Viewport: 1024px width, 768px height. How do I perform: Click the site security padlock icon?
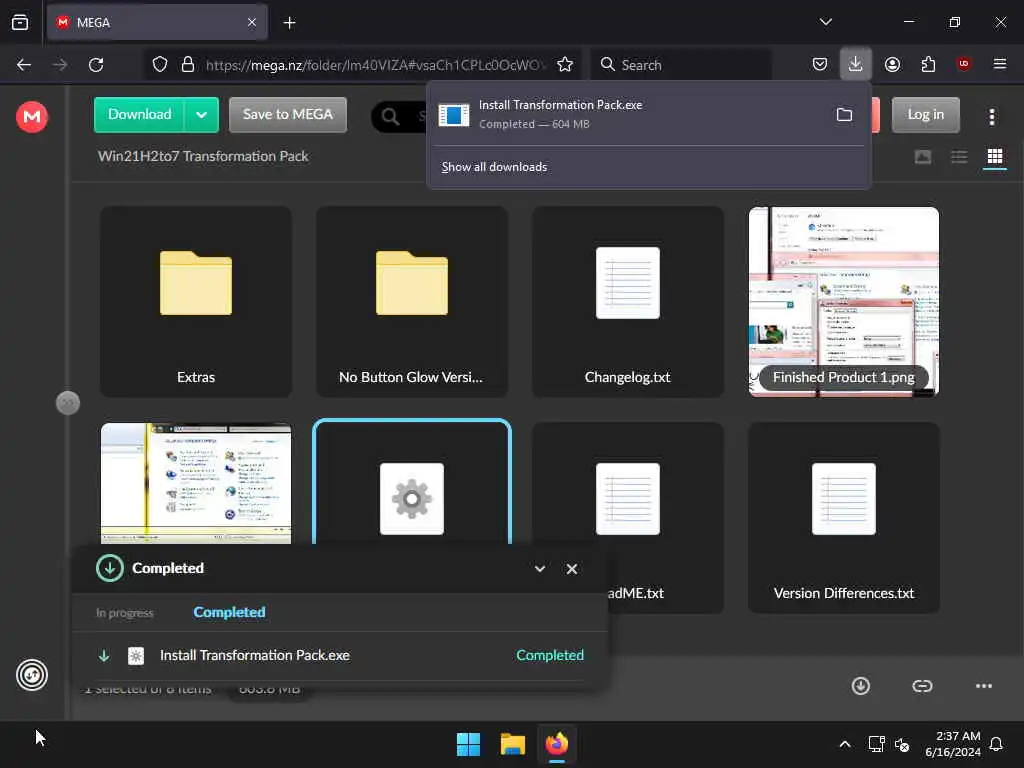[188, 64]
